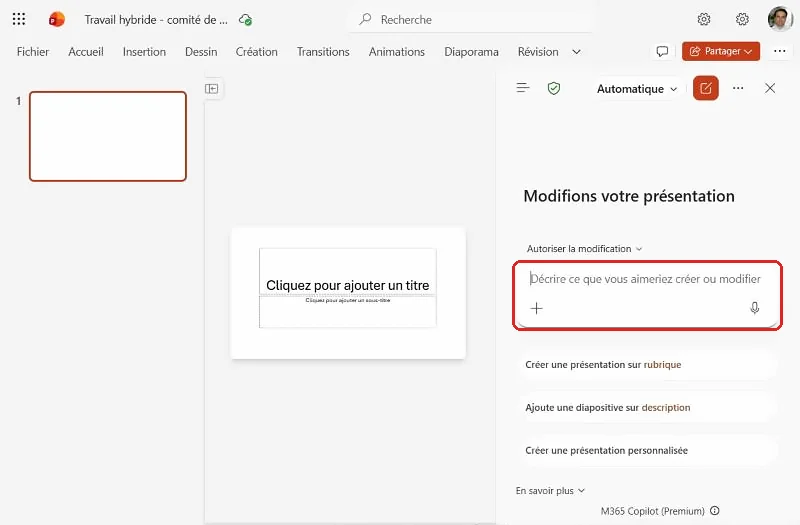Screen dimensions: 800x525
Task: Start a new Copilot chat
Action: [x=706, y=88]
